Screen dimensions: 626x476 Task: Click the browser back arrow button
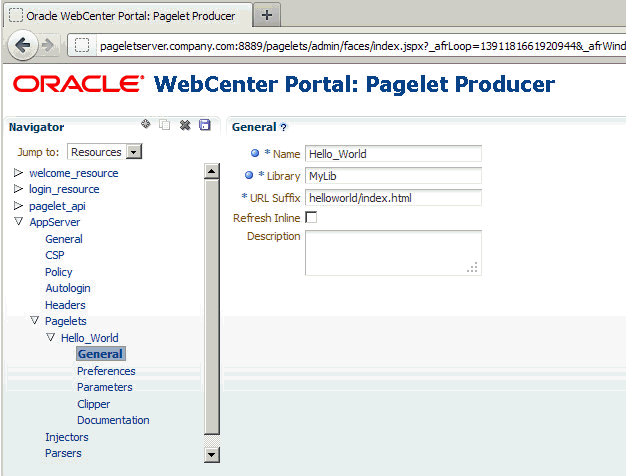[23, 45]
